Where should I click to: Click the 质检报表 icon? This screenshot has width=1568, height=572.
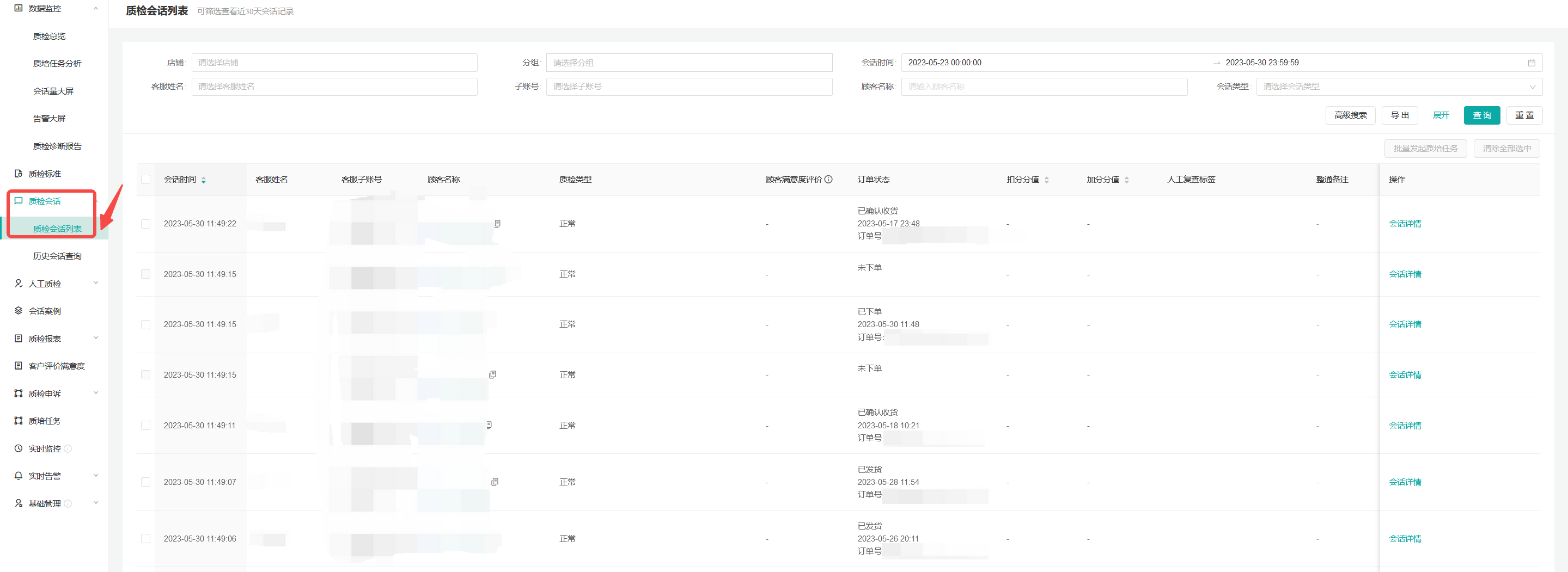click(19, 339)
